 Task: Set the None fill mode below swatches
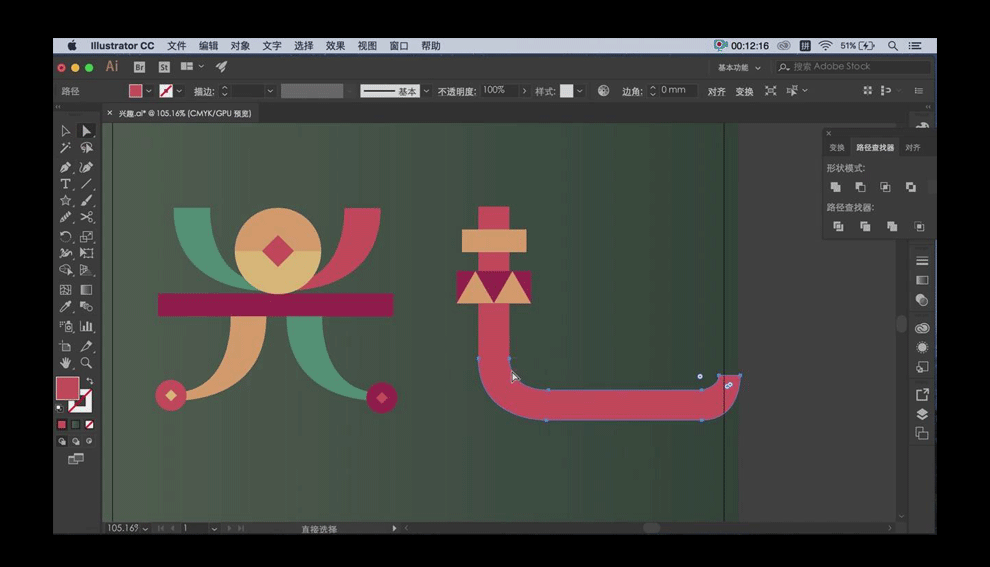pyautogui.click(x=89, y=424)
